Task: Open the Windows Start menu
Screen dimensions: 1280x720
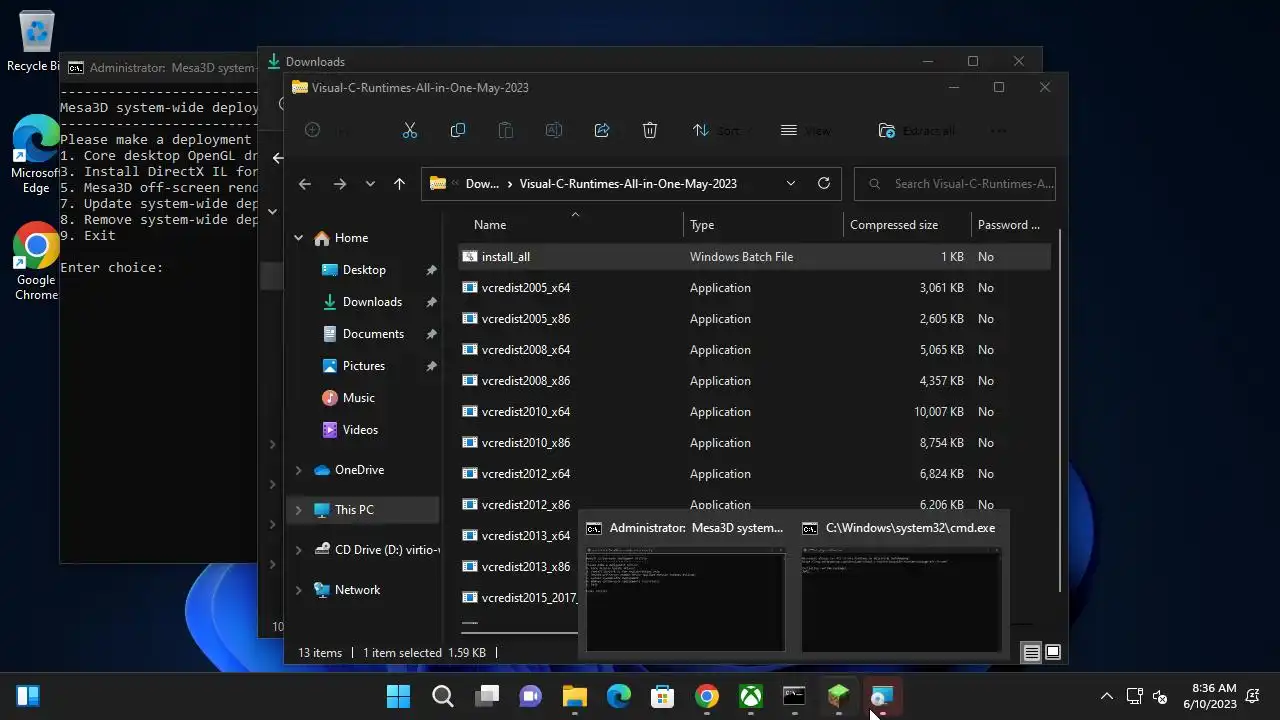Action: 398,696
